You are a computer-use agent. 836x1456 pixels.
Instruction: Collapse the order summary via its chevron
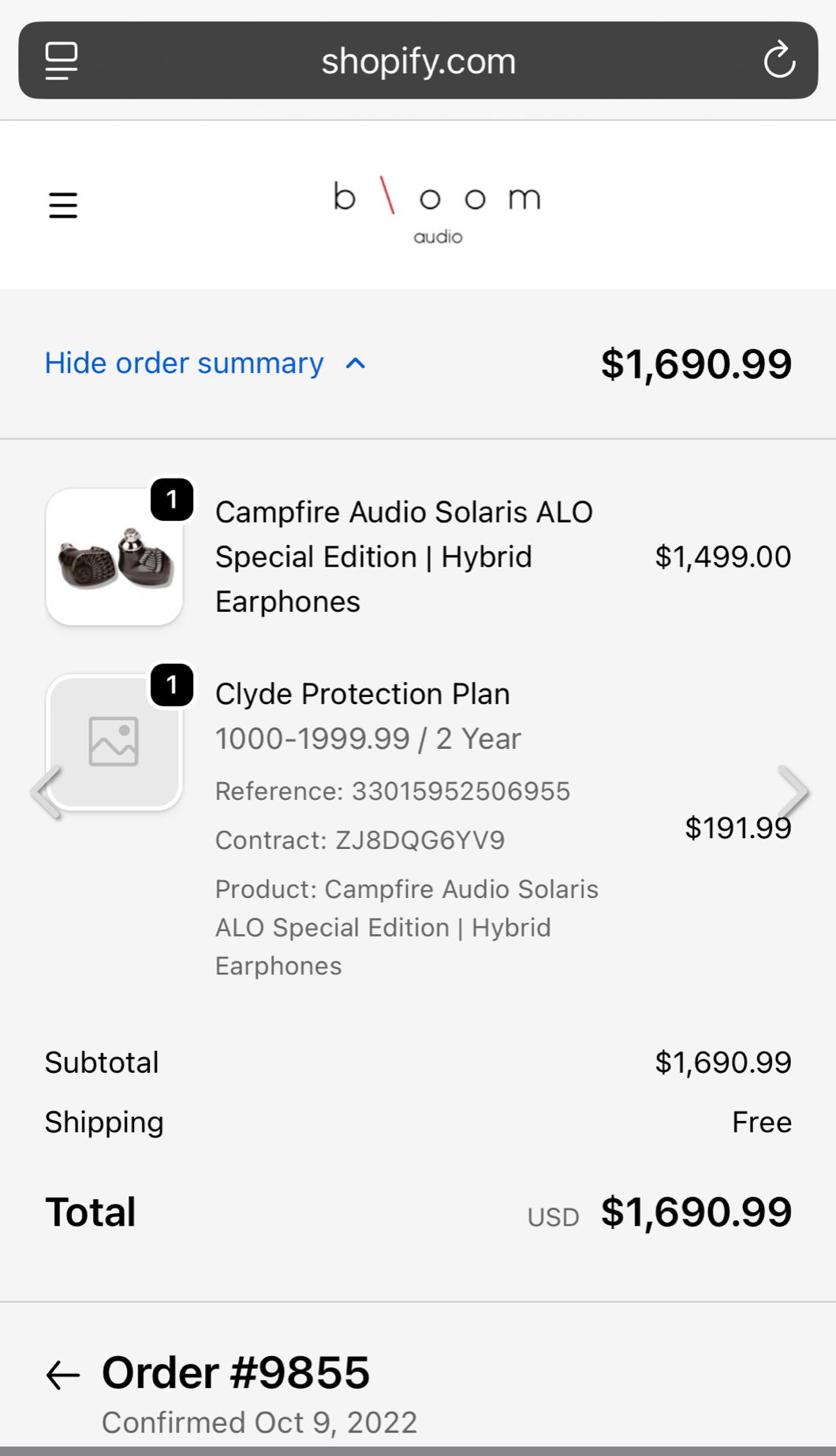[355, 363]
